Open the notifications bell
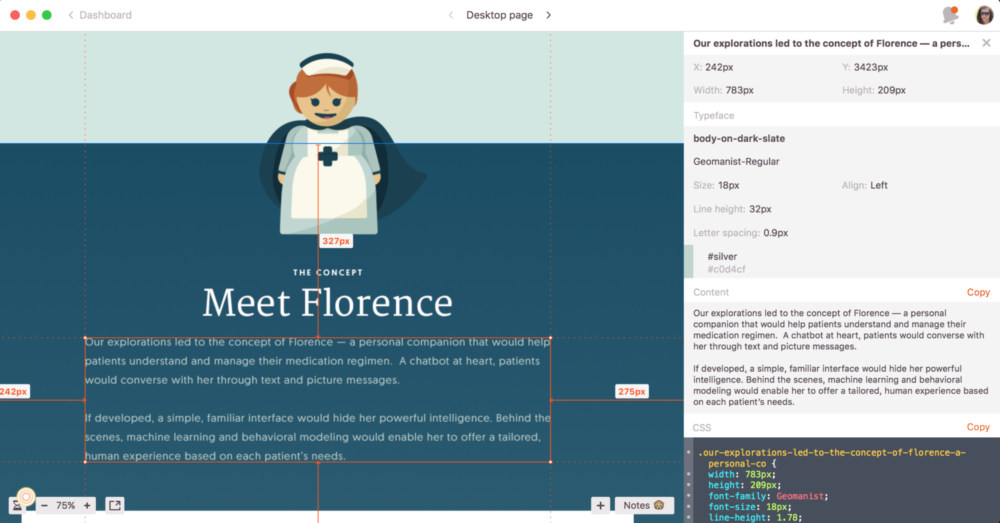The width and height of the screenshot is (1000, 523). 950,15
